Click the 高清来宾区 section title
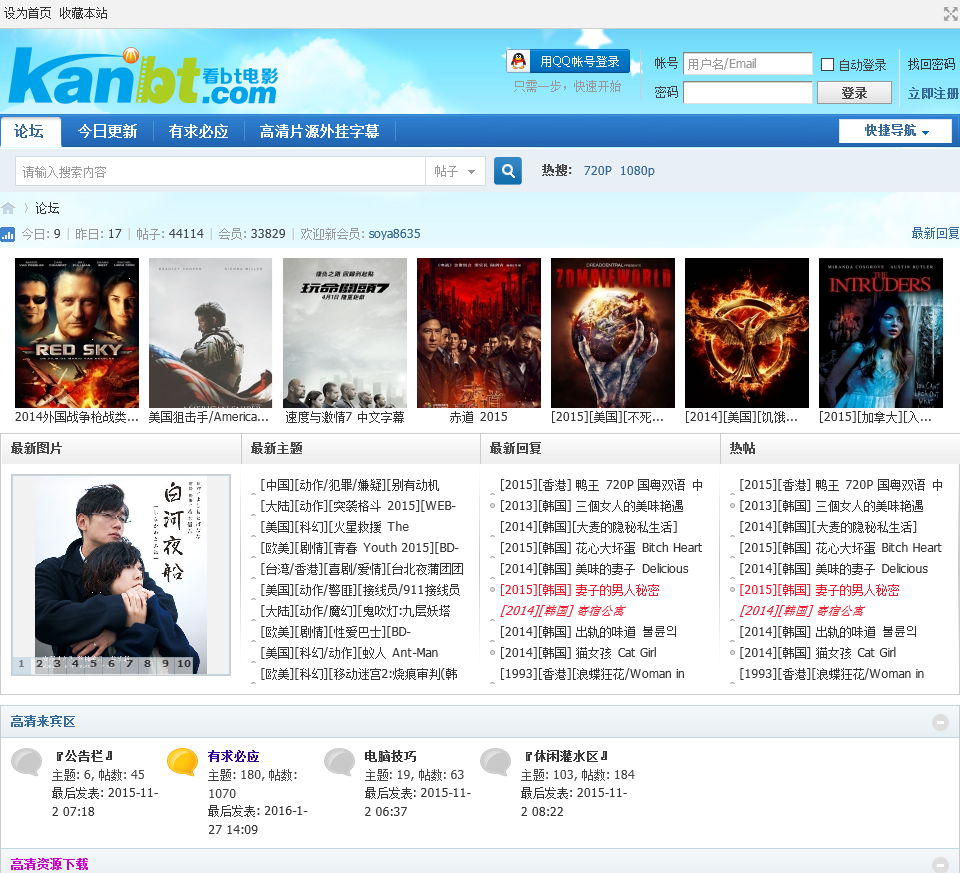 [43, 722]
